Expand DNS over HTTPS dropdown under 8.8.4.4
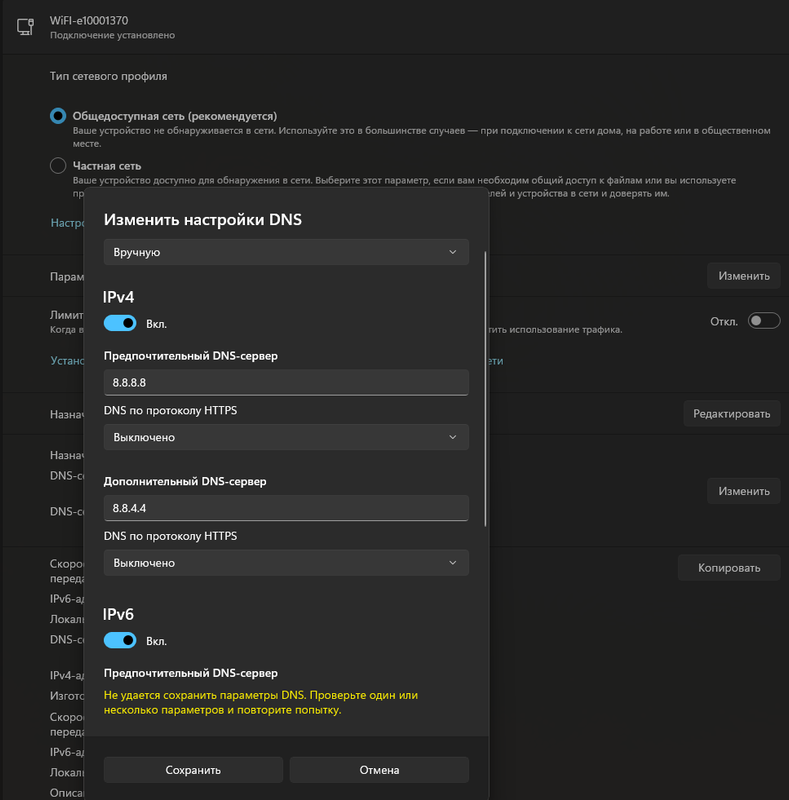Screen dimensions: 789x800 (286, 563)
